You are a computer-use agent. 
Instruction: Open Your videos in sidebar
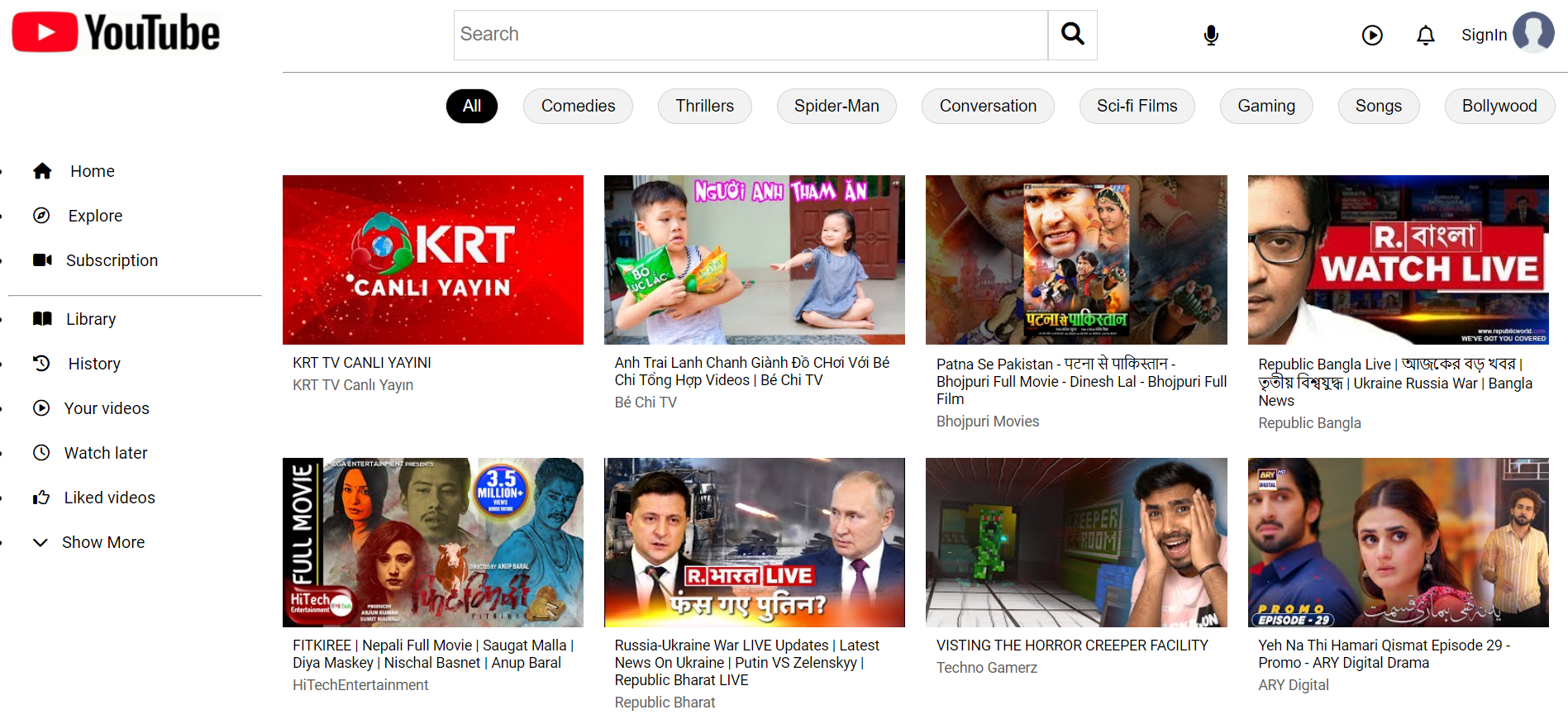pyautogui.click(x=107, y=408)
